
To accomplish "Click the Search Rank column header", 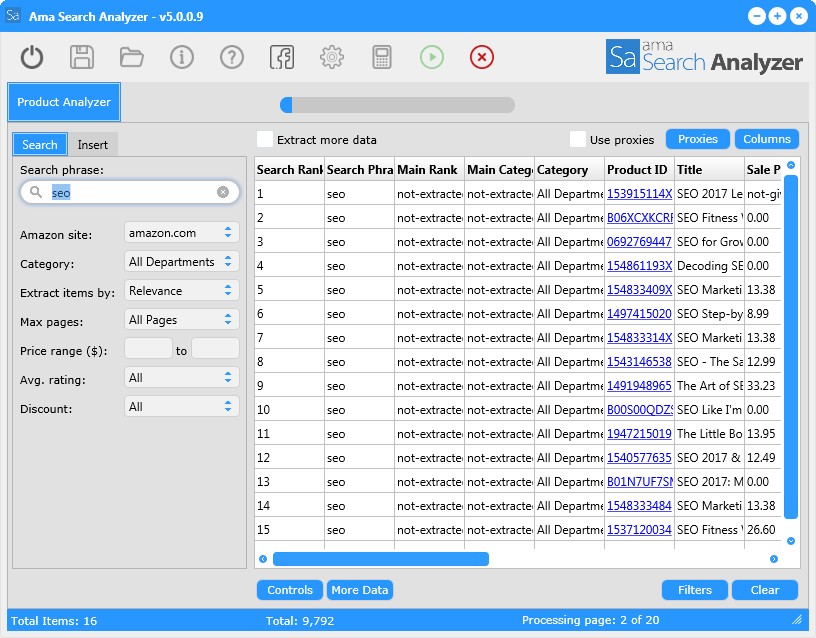I will 290,170.
